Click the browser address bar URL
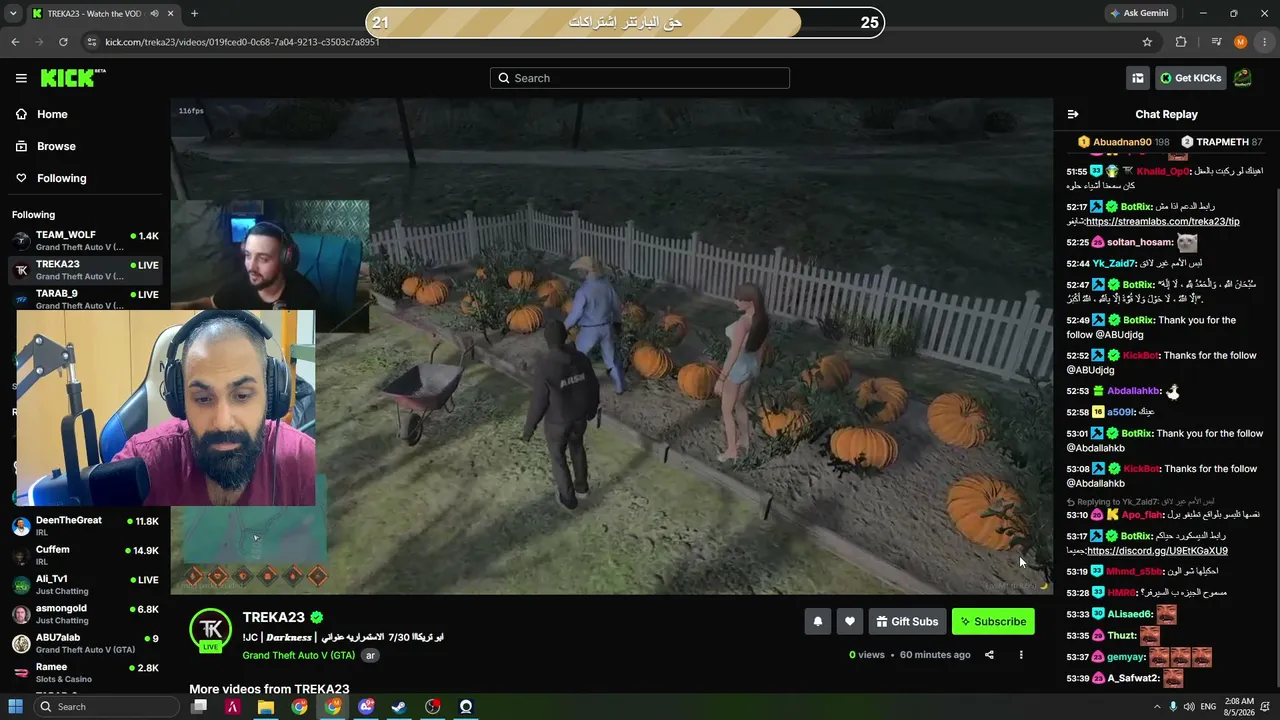 coord(242,42)
